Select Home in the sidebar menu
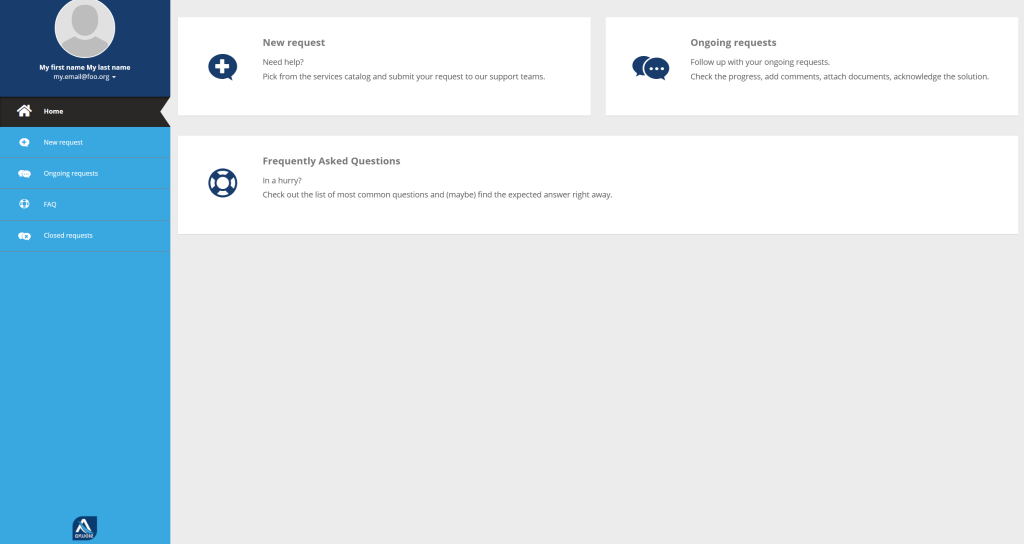 85,112
